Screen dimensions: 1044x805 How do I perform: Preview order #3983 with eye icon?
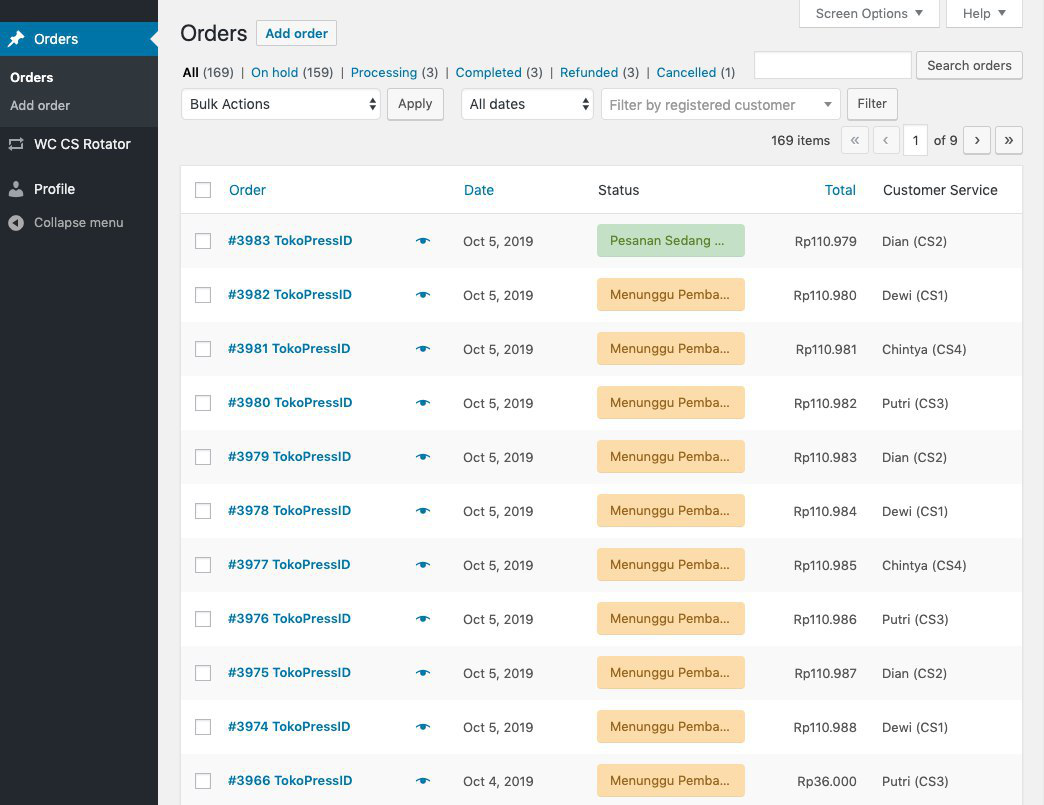click(423, 241)
